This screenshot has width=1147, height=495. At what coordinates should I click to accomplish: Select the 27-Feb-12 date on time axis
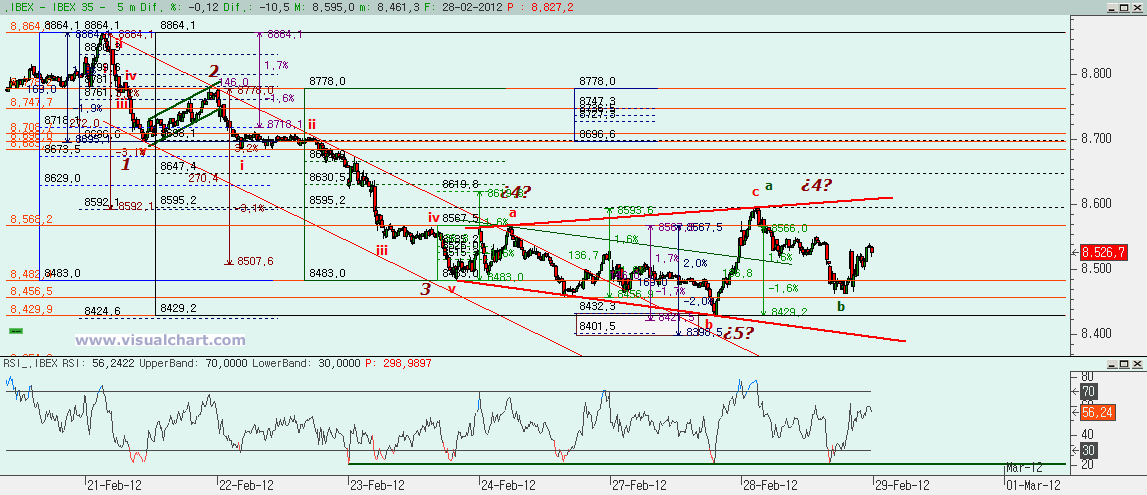coord(639,485)
